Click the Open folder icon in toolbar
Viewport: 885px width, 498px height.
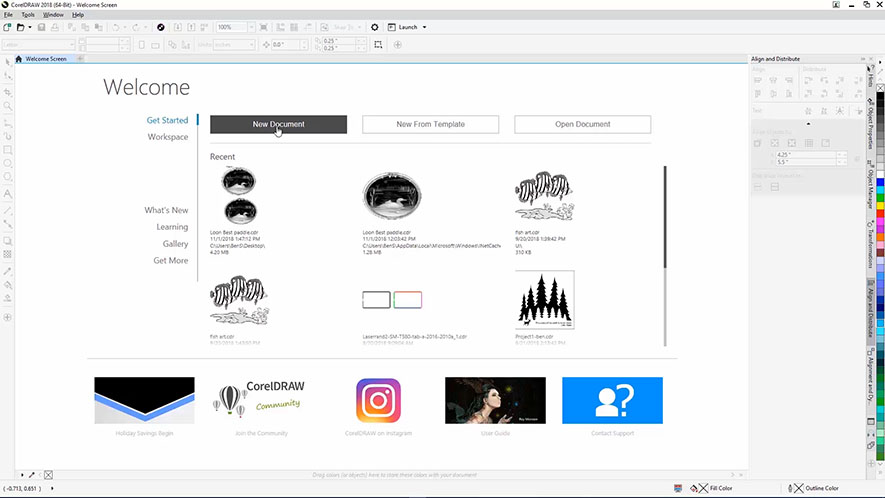(19, 27)
